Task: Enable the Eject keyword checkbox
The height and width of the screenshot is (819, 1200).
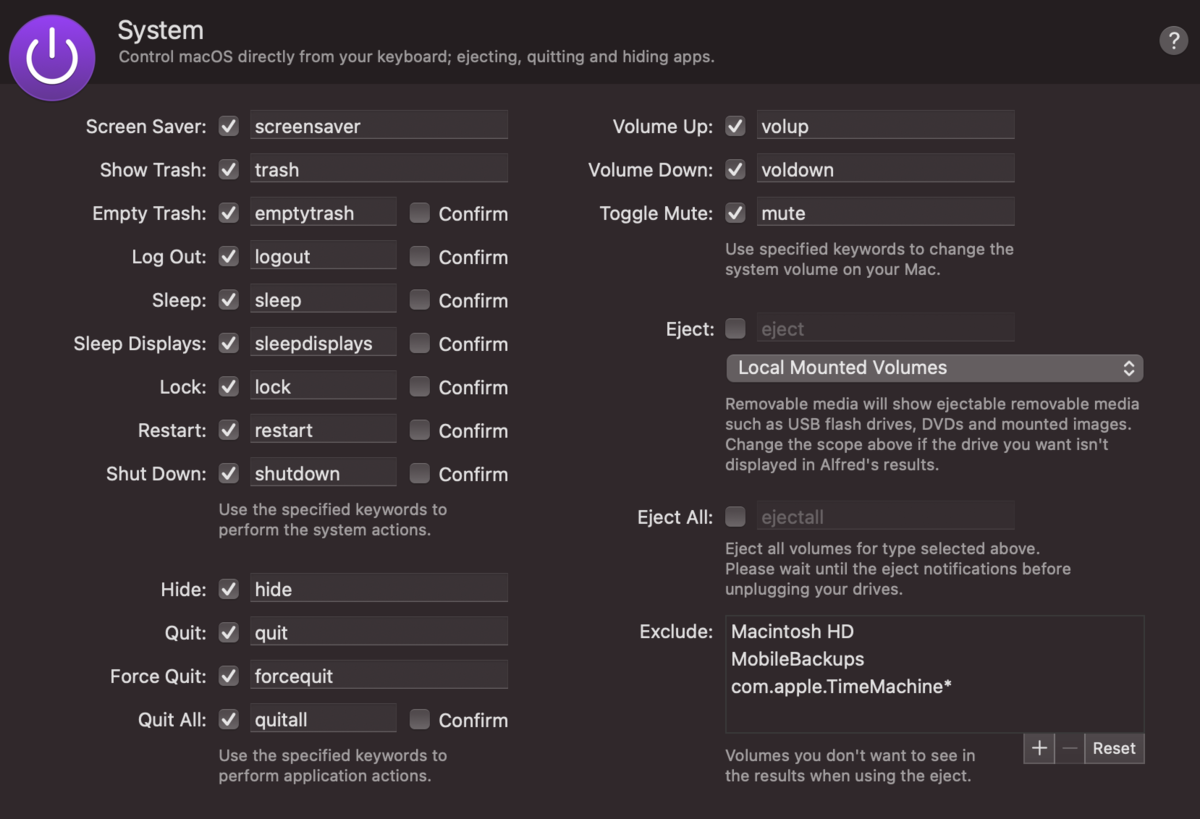Action: [735, 329]
